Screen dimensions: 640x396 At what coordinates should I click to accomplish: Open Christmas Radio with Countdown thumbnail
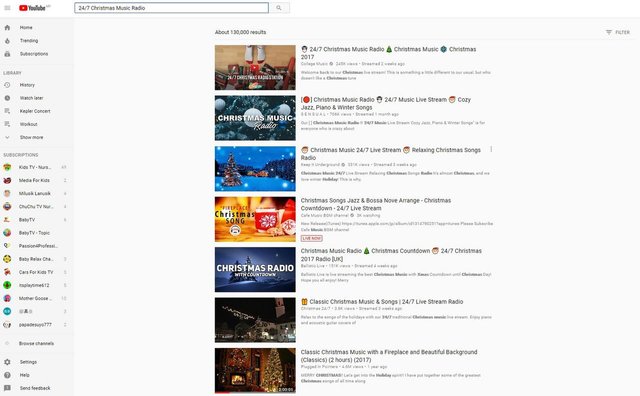click(255, 269)
